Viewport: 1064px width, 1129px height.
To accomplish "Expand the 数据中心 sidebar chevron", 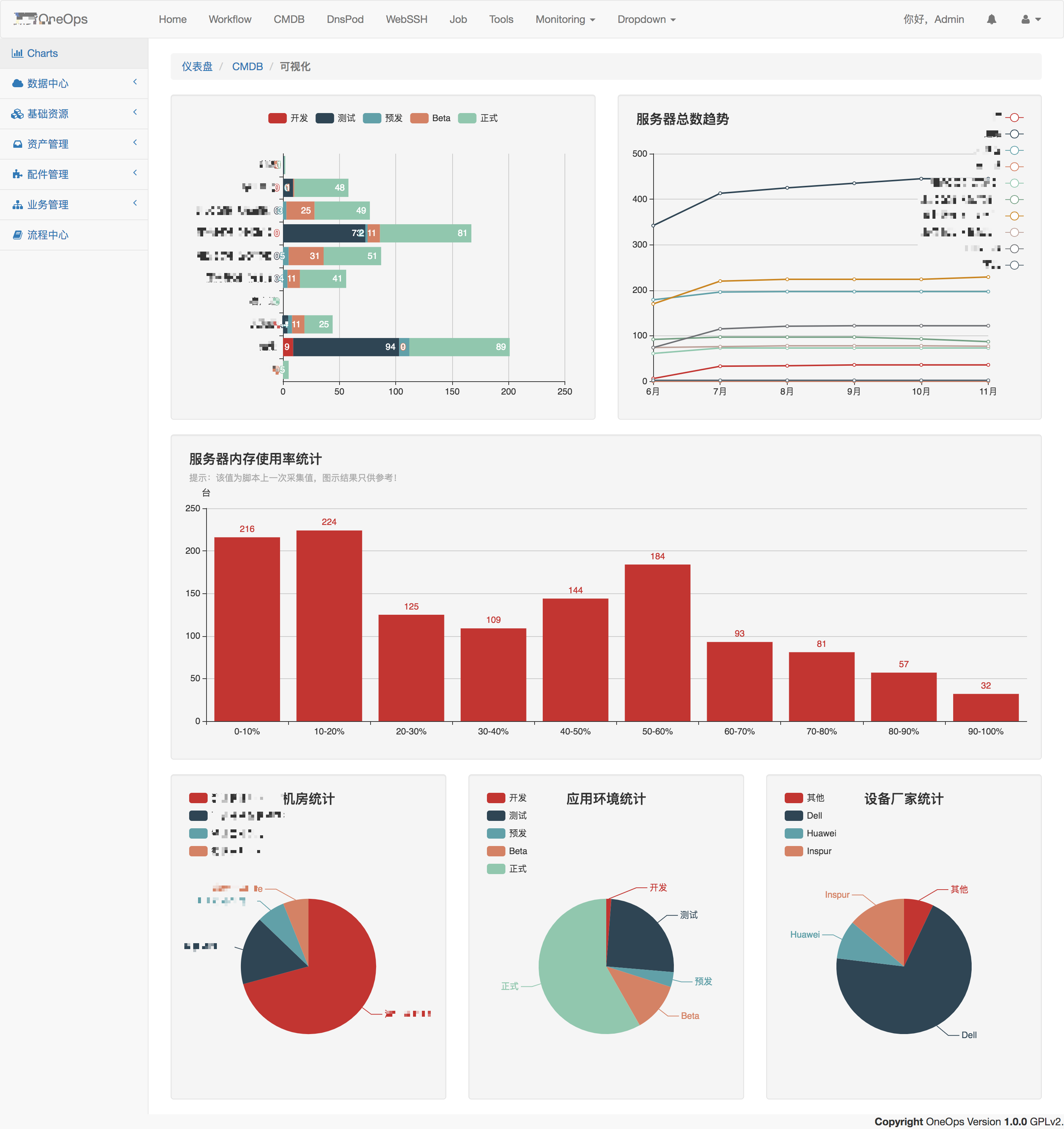I will pyautogui.click(x=135, y=82).
